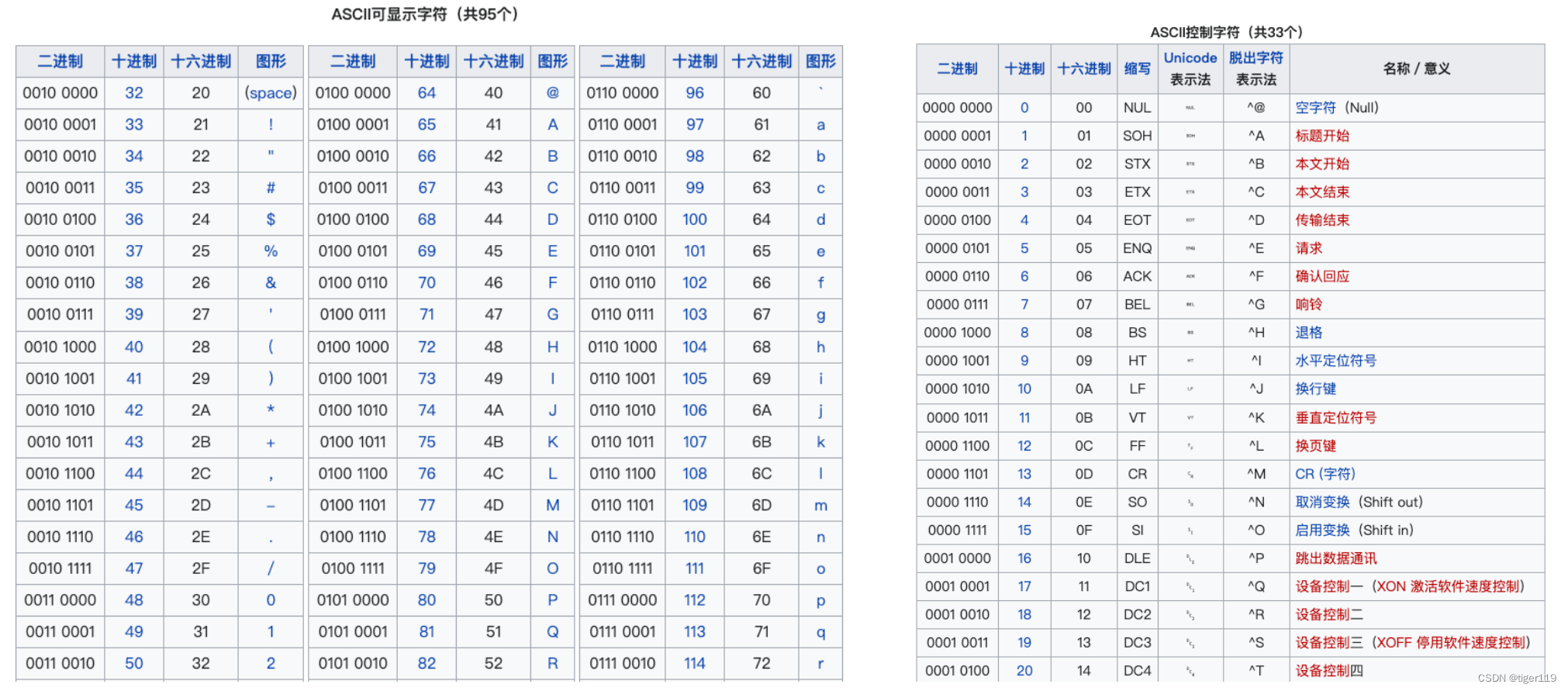Viewport: 1568px width, 691px height.
Task: Click the (space) glyph link
Action: click(x=271, y=93)
